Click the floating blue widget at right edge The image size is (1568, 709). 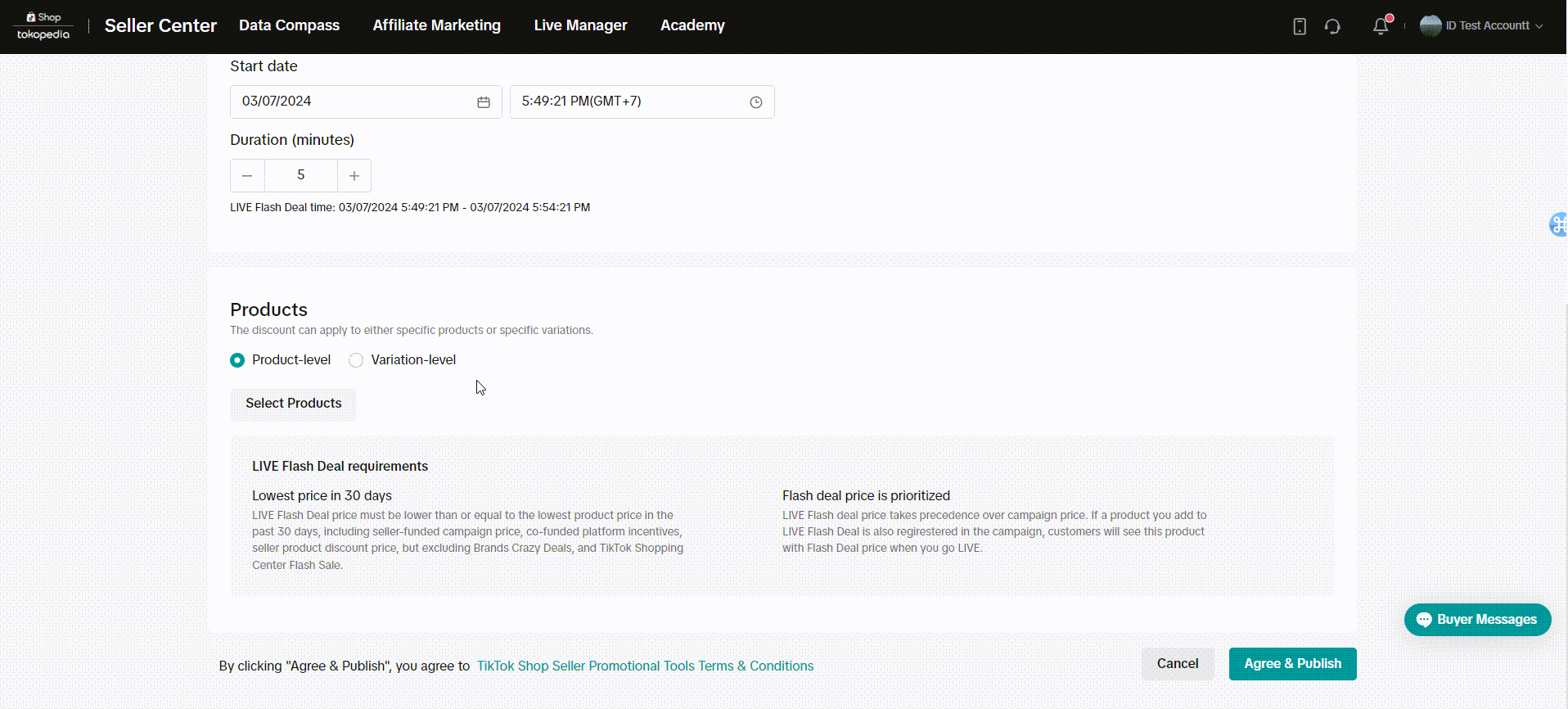coord(1558,224)
